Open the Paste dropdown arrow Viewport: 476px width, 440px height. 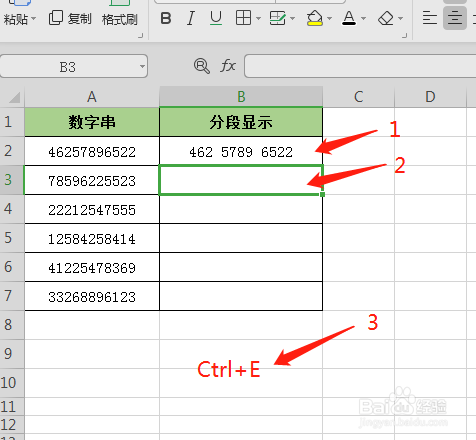coord(33,19)
